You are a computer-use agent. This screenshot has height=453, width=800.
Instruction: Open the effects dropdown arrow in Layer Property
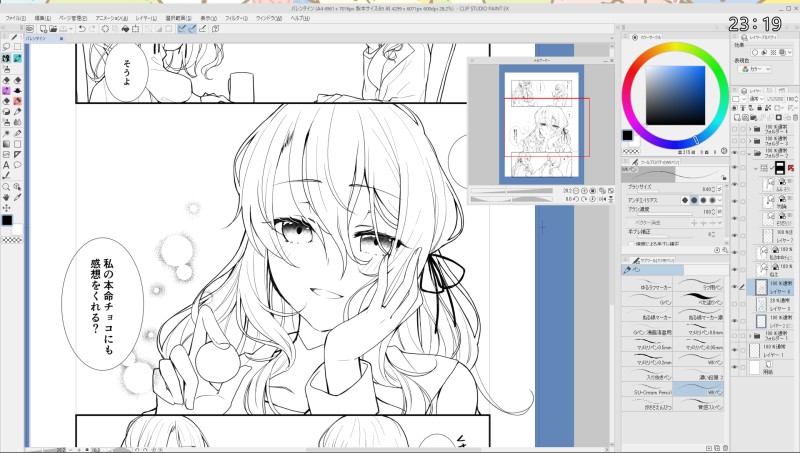tap(790, 52)
